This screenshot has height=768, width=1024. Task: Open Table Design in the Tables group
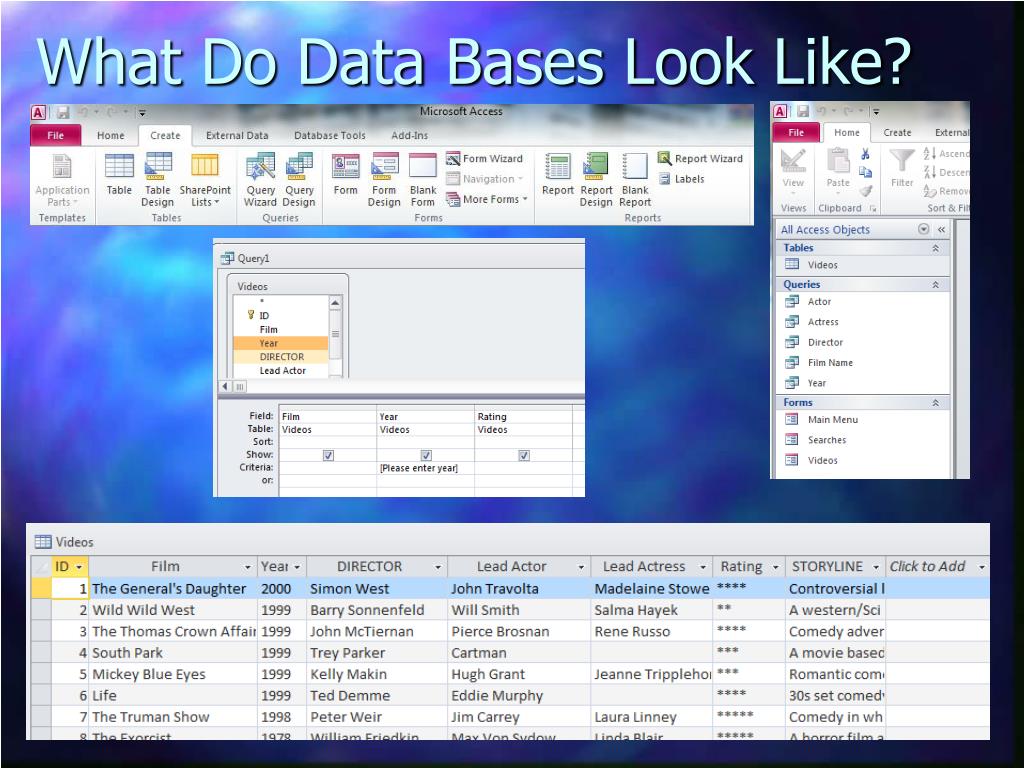pyautogui.click(x=157, y=180)
